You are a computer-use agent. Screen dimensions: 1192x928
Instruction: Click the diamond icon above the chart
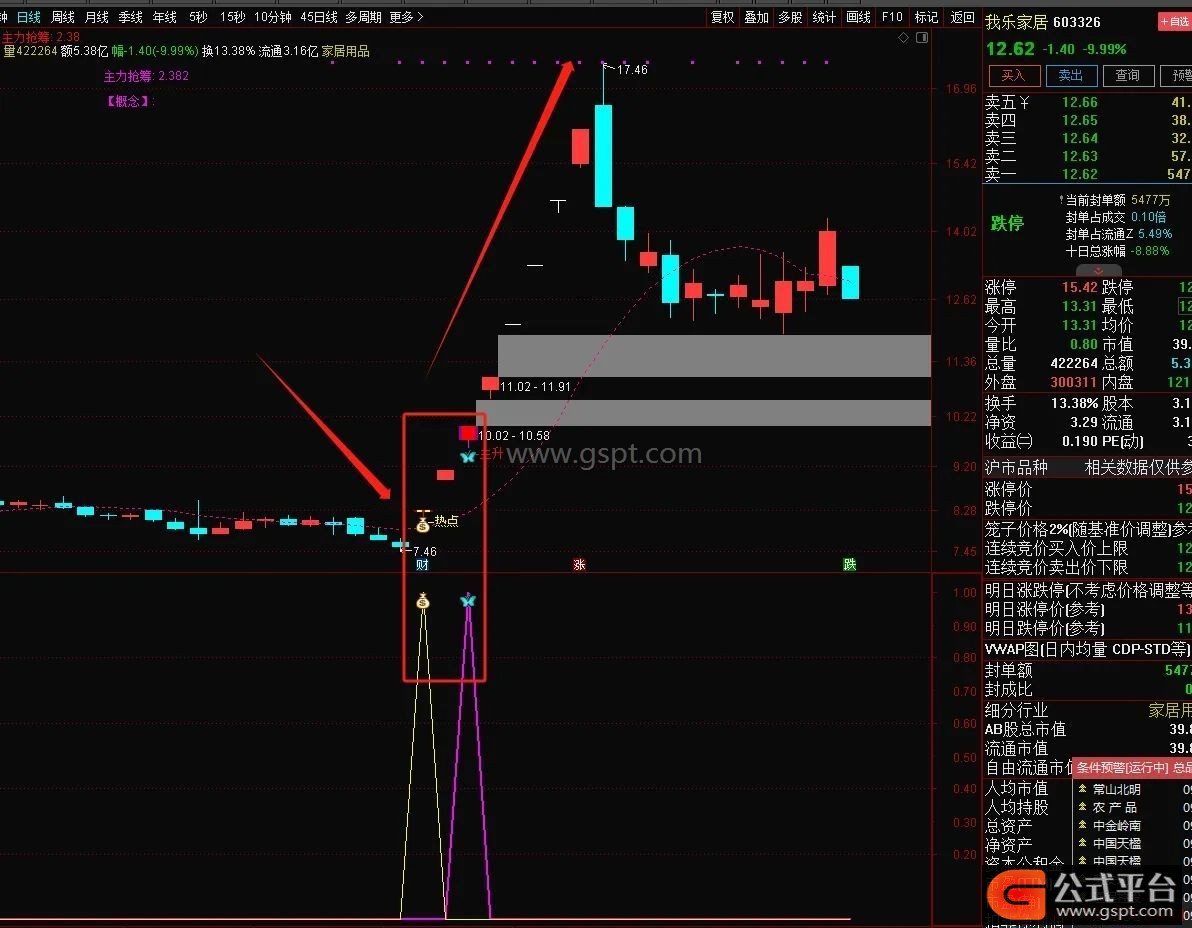click(x=903, y=37)
